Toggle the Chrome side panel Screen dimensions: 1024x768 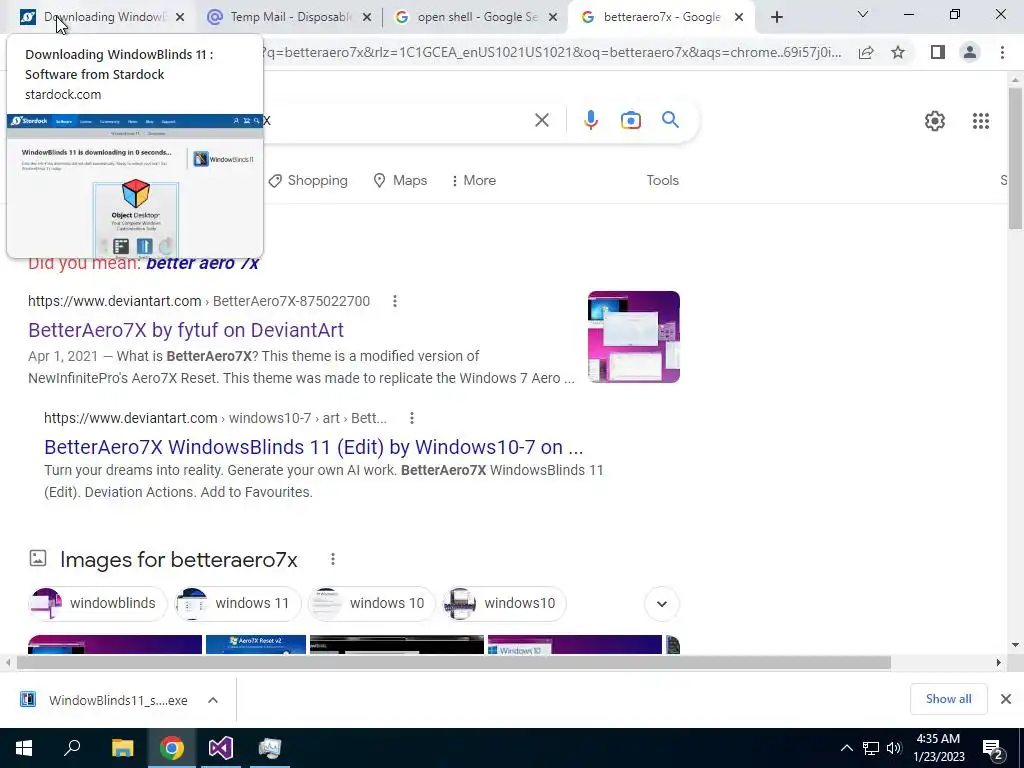[x=938, y=52]
